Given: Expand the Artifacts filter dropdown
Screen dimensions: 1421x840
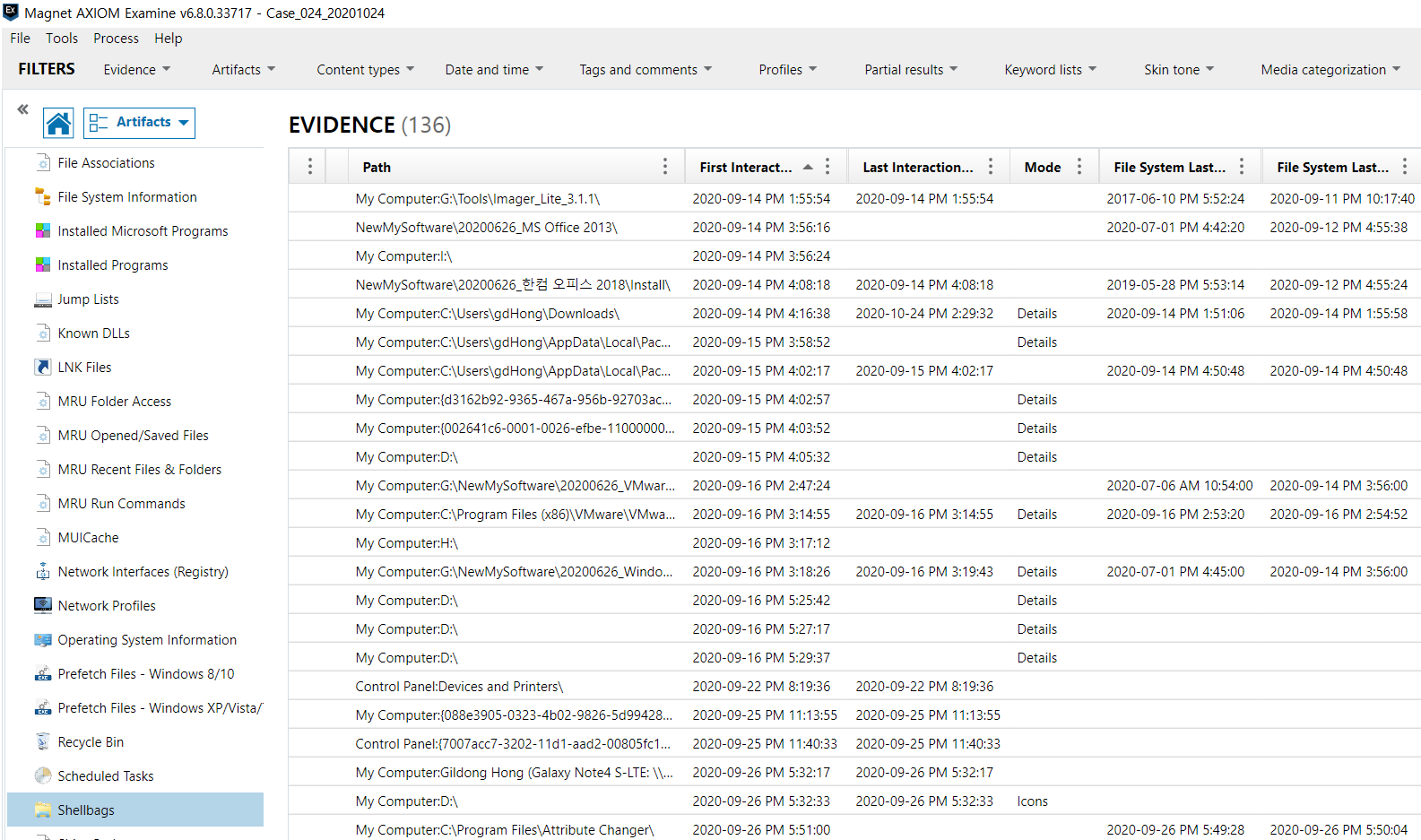Looking at the screenshot, I should click(244, 69).
